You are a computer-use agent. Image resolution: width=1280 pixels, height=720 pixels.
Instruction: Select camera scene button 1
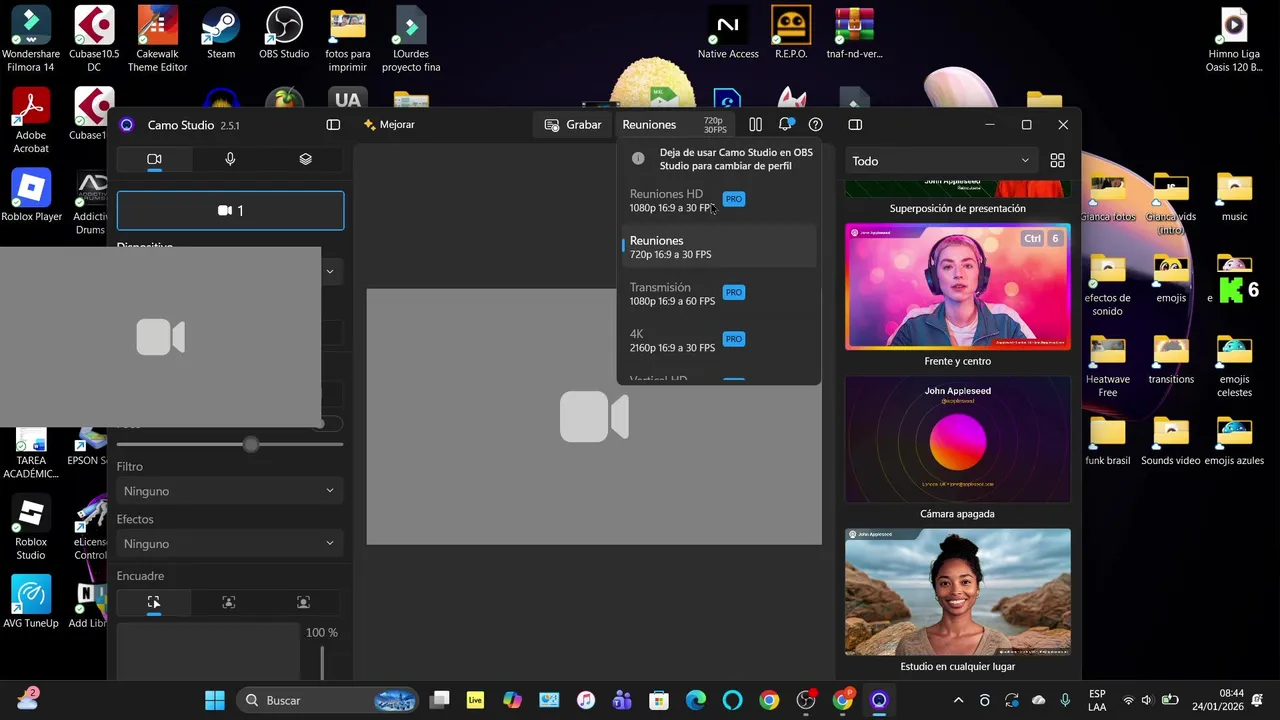(230, 211)
